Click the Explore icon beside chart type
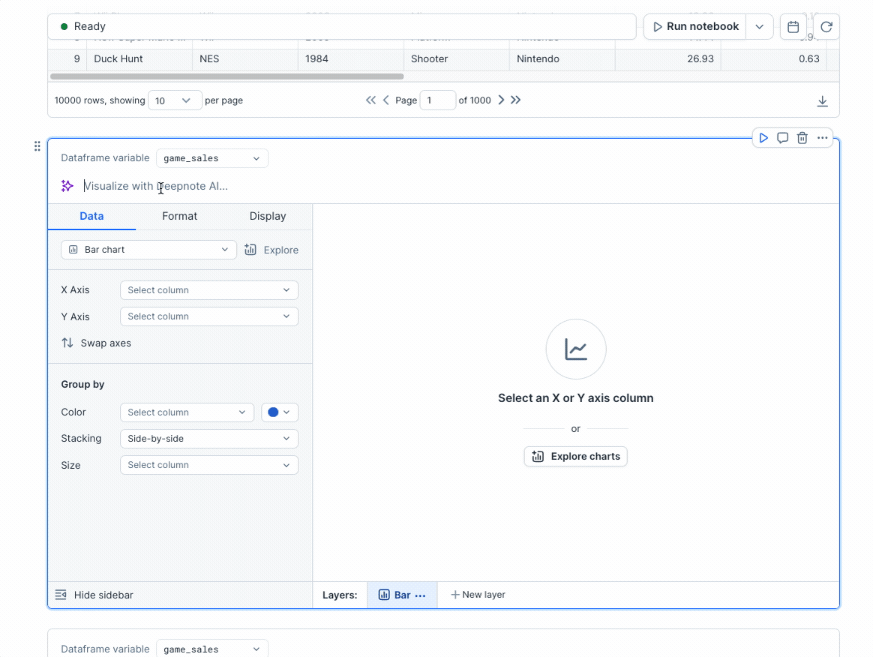 pyautogui.click(x=251, y=250)
